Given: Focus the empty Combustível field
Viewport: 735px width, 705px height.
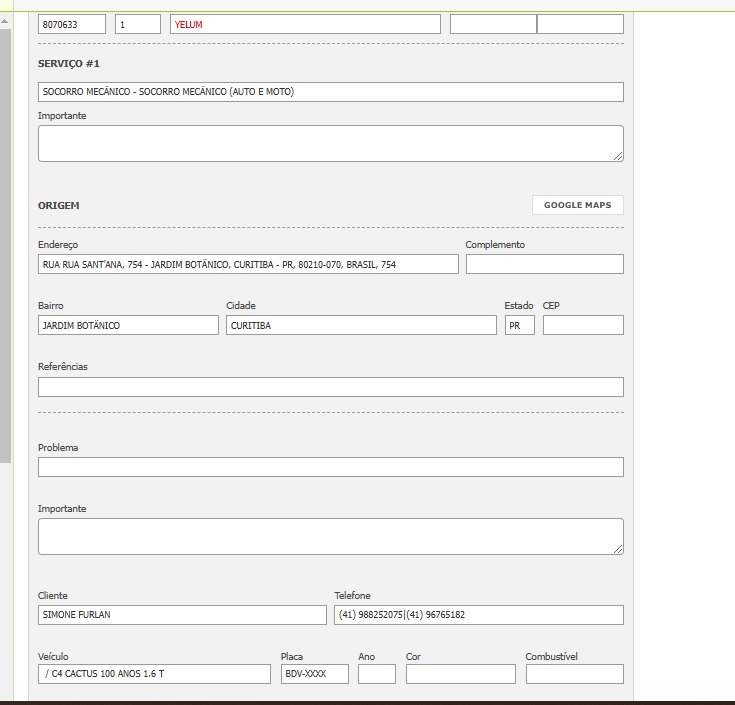Looking at the screenshot, I should 574,674.
